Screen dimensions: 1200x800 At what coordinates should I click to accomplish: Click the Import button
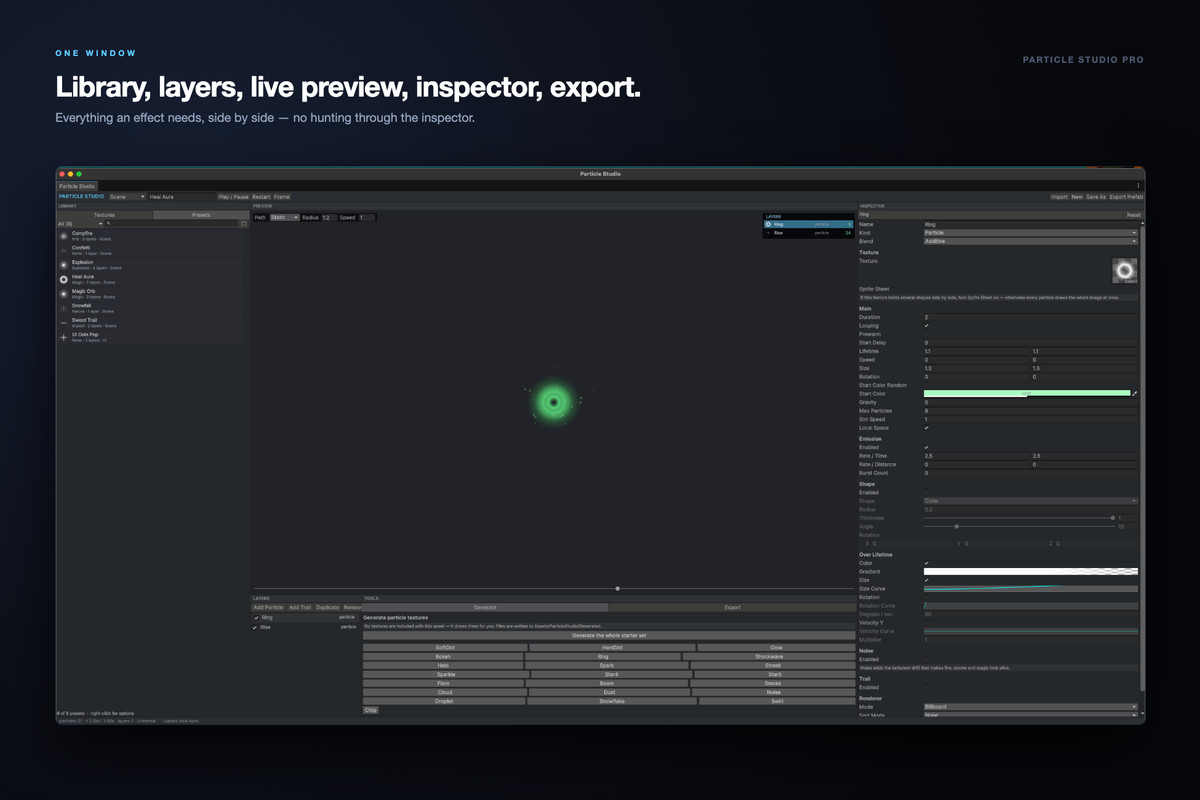1059,197
